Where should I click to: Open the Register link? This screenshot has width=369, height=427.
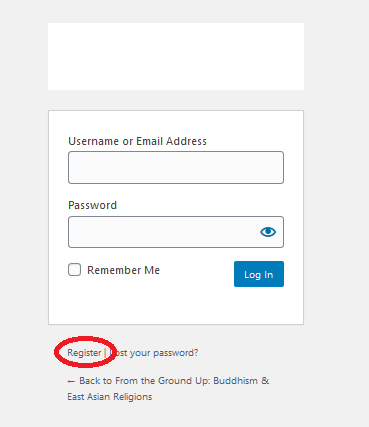[x=84, y=353]
